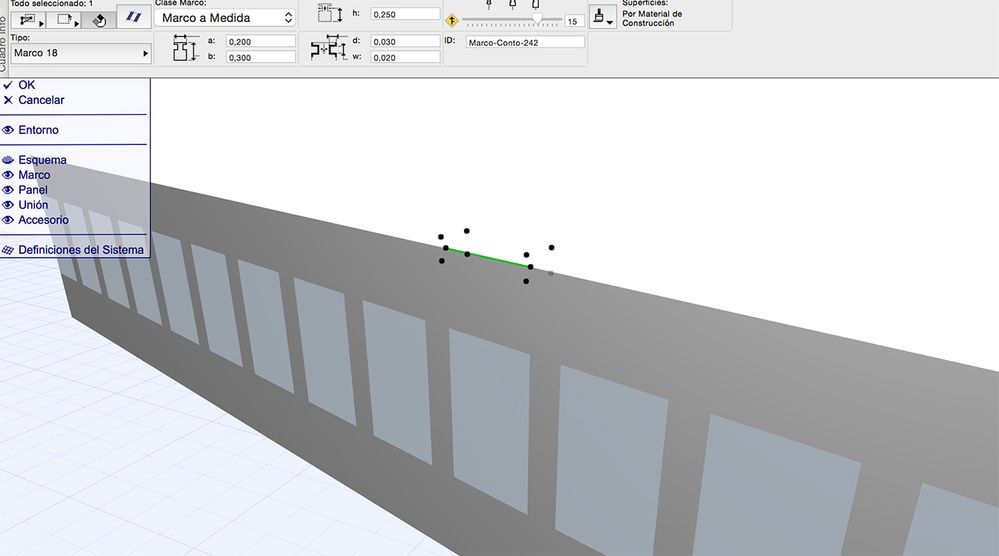This screenshot has height=556, width=999.
Task: Click the a: field with 0,200
Action: point(261,41)
